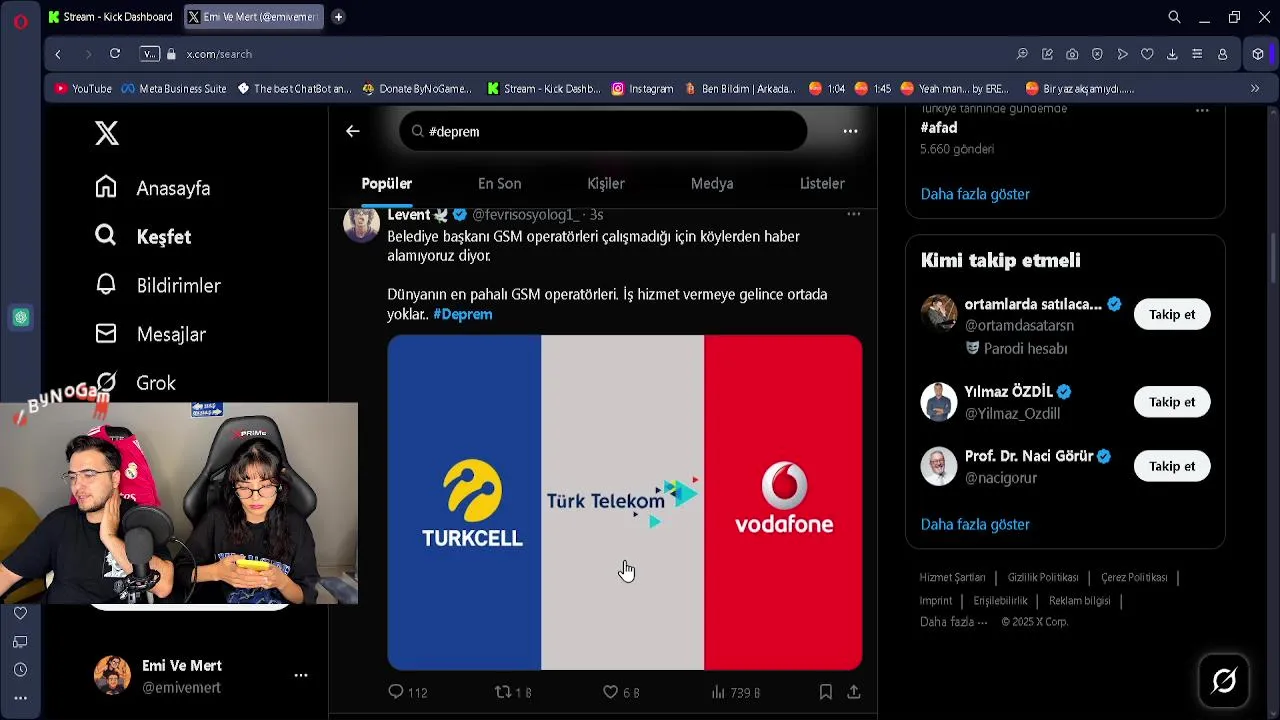1280x720 pixels.
Task: Open Gizlilik Politikası footer link
Action: 1043,577
